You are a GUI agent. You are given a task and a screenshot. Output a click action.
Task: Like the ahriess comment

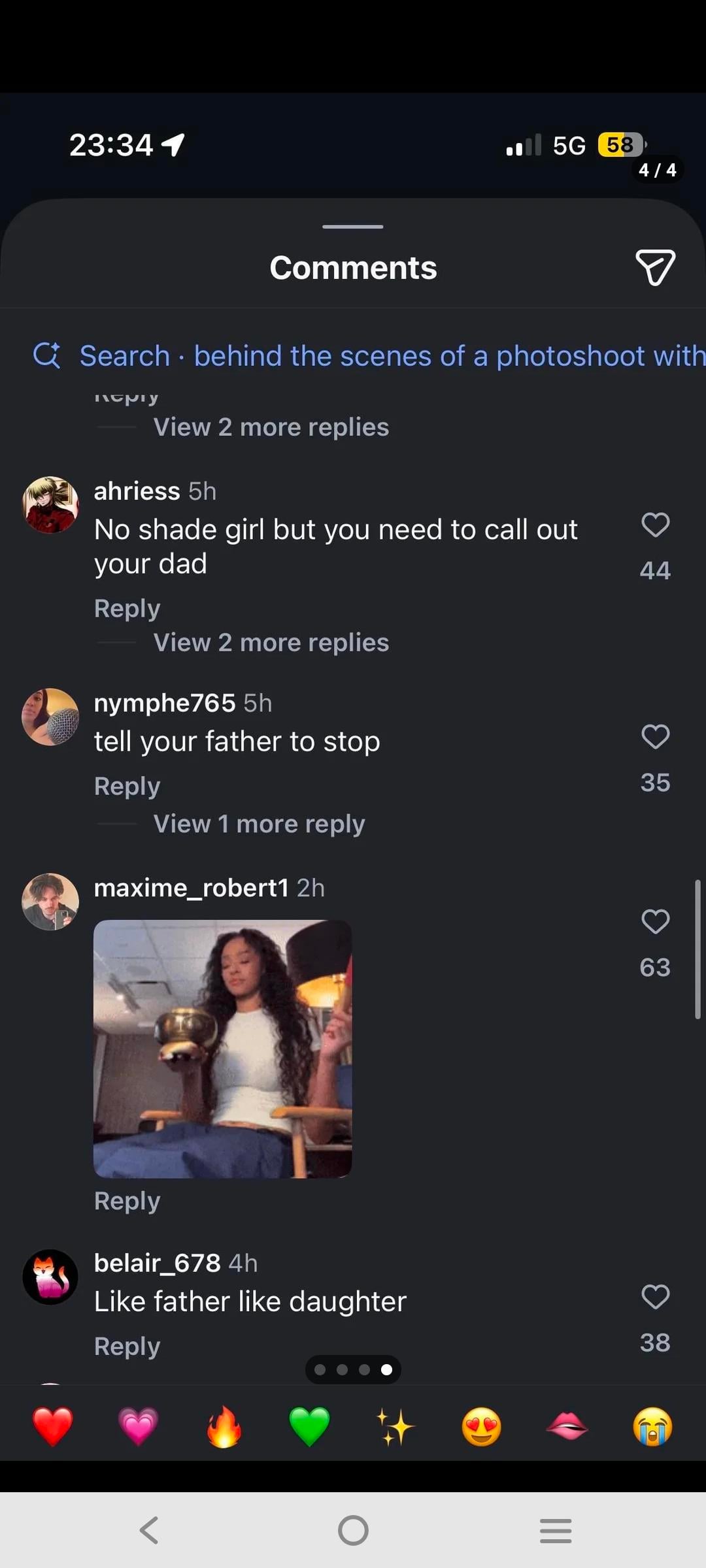(655, 525)
